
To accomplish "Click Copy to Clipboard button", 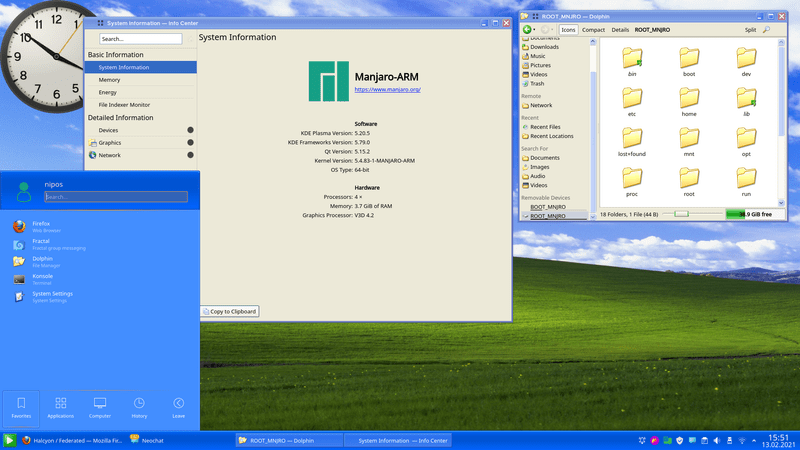I will [230, 311].
